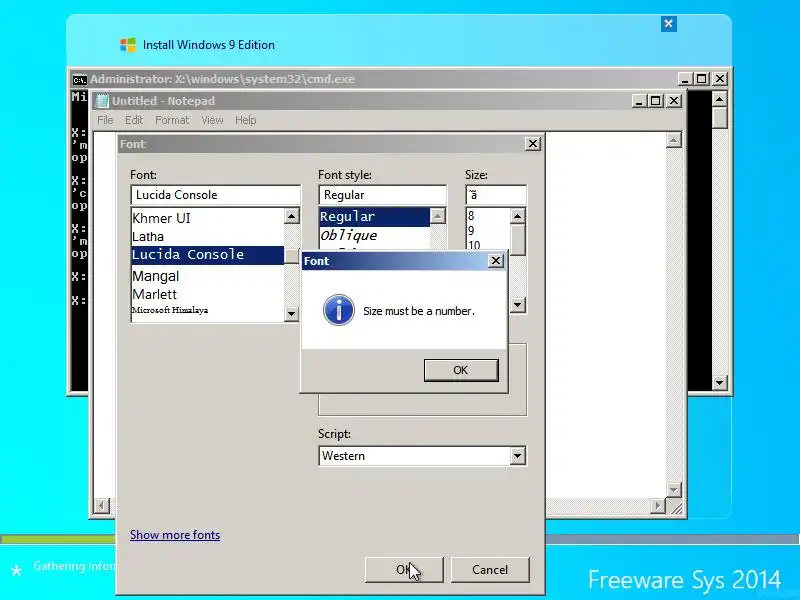Screen dimensions: 800x600
Task: Click into the Font style input field
Action: click(x=382, y=195)
